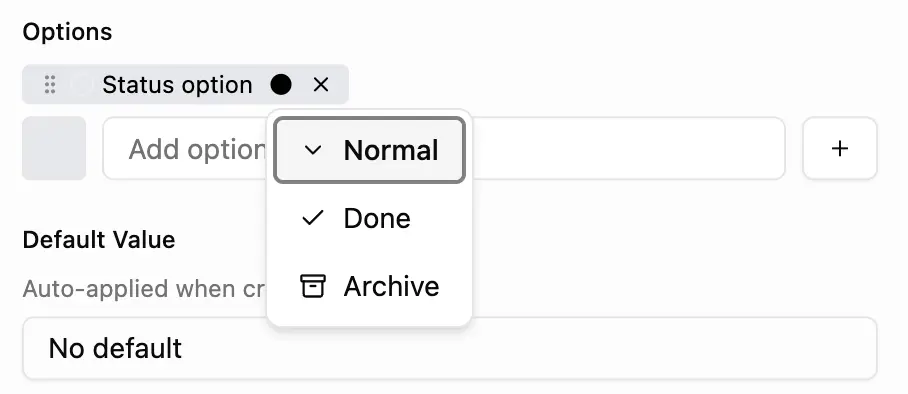Open the black color dot on Status option
This screenshot has height=394, width=908.
(281, 85)
